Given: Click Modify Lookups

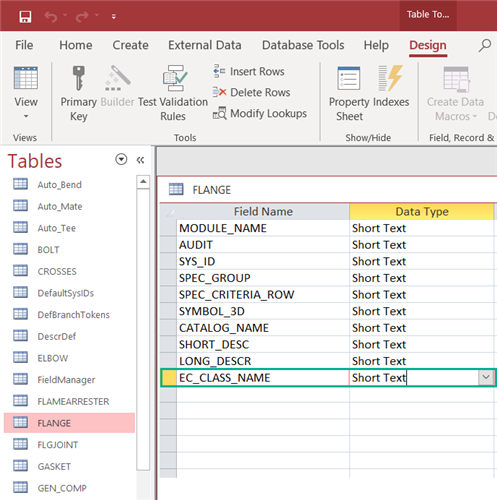Looking at the screenshot, I should (260, 113).
